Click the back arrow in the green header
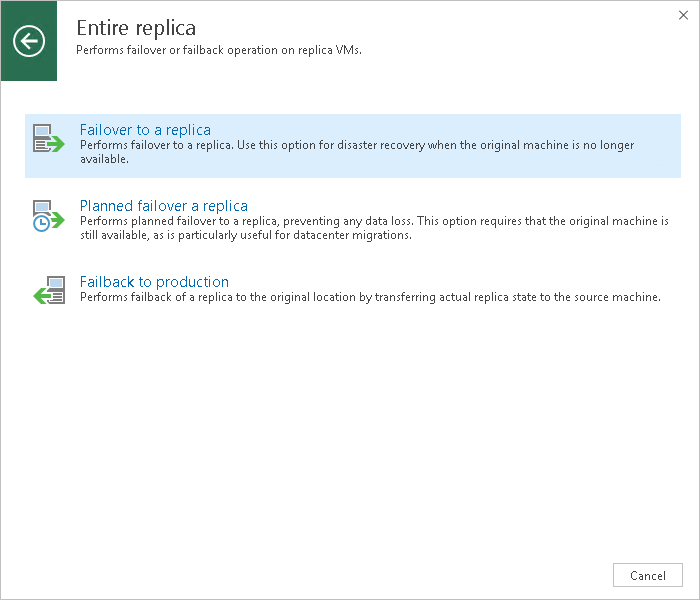 [29, 41]
